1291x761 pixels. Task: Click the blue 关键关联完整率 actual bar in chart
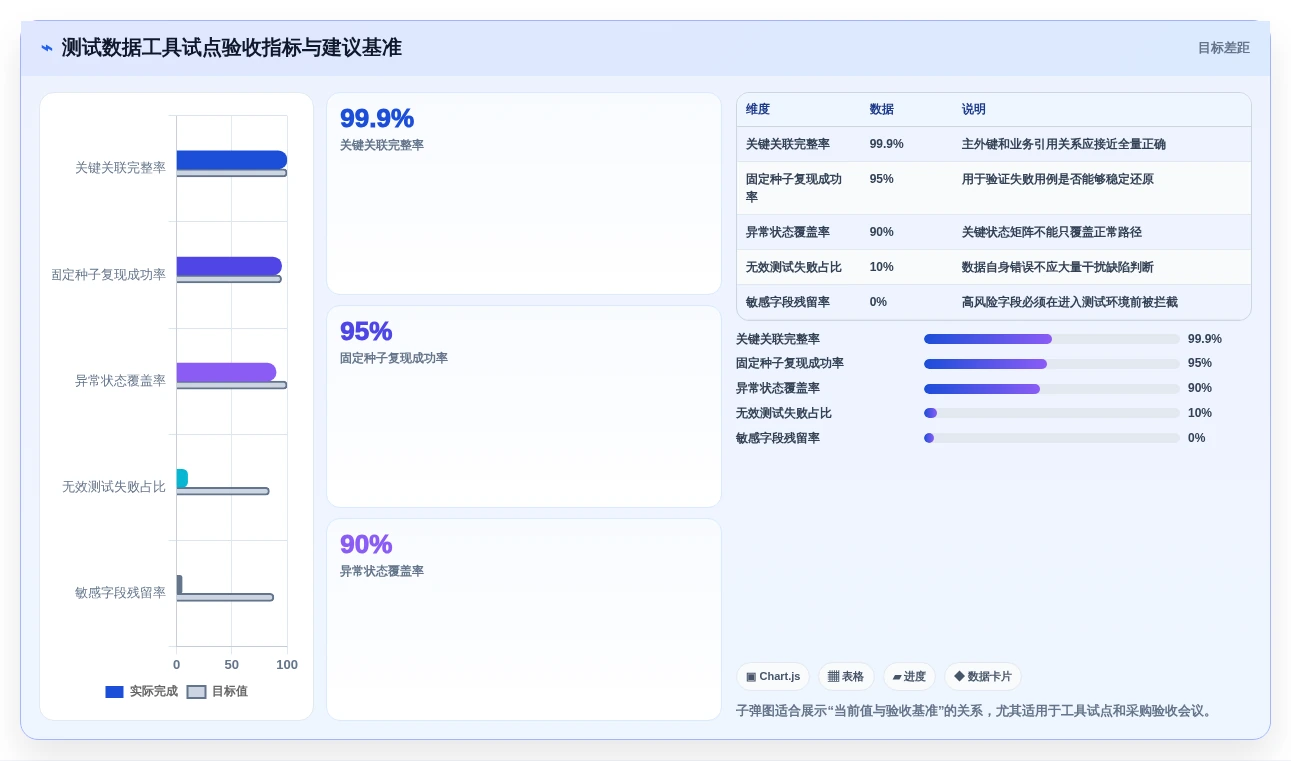pos(232,160)
